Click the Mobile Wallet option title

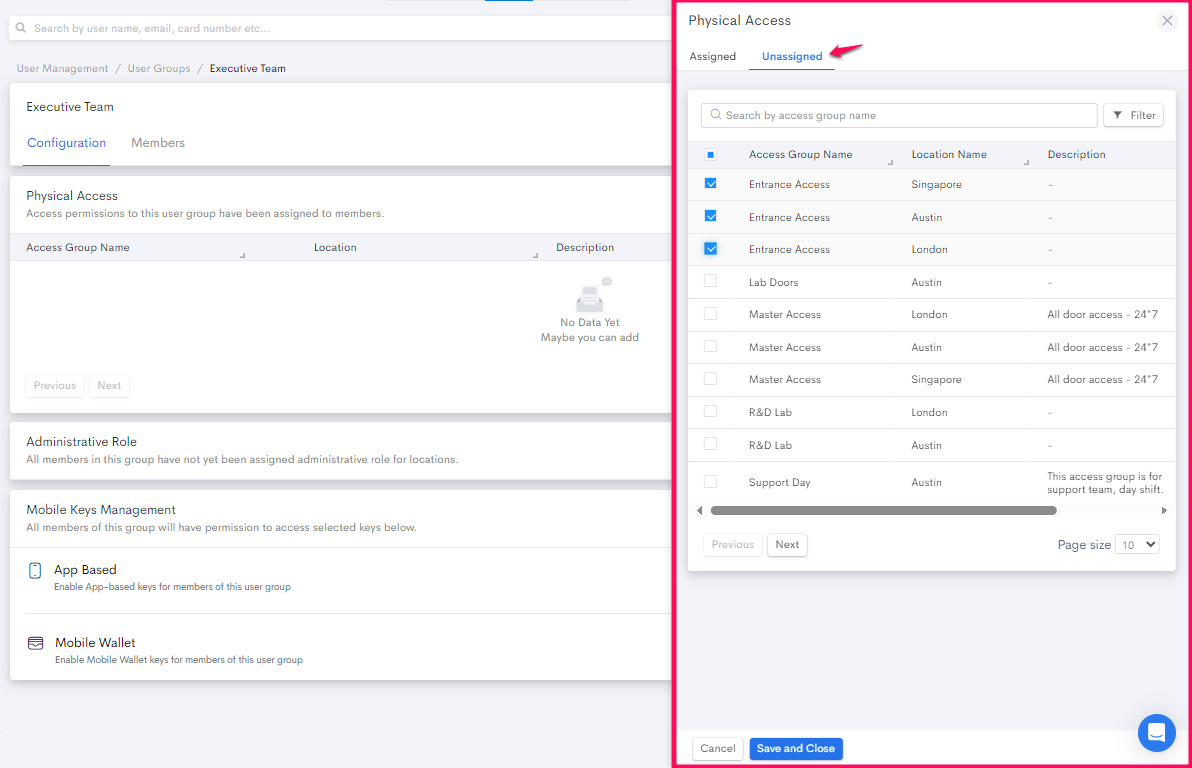[95, 643]
